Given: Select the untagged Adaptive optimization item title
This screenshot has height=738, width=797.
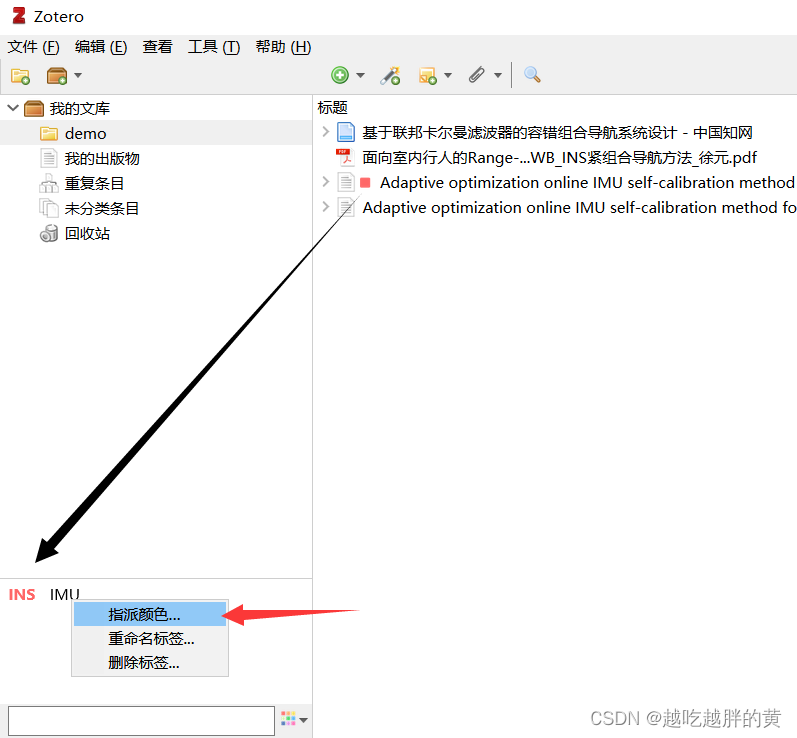Looking at the screenshot, I should (x=579, y=207).
